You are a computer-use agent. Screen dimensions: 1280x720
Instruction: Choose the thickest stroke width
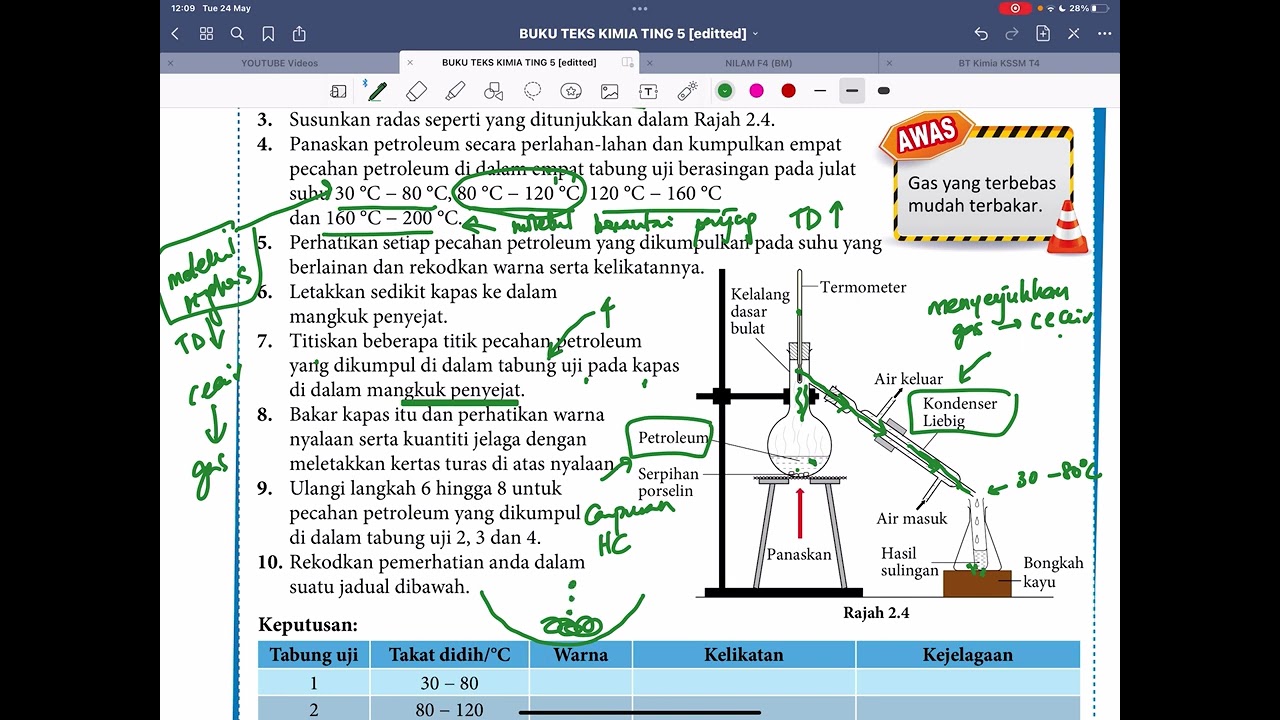pos(884,91)
